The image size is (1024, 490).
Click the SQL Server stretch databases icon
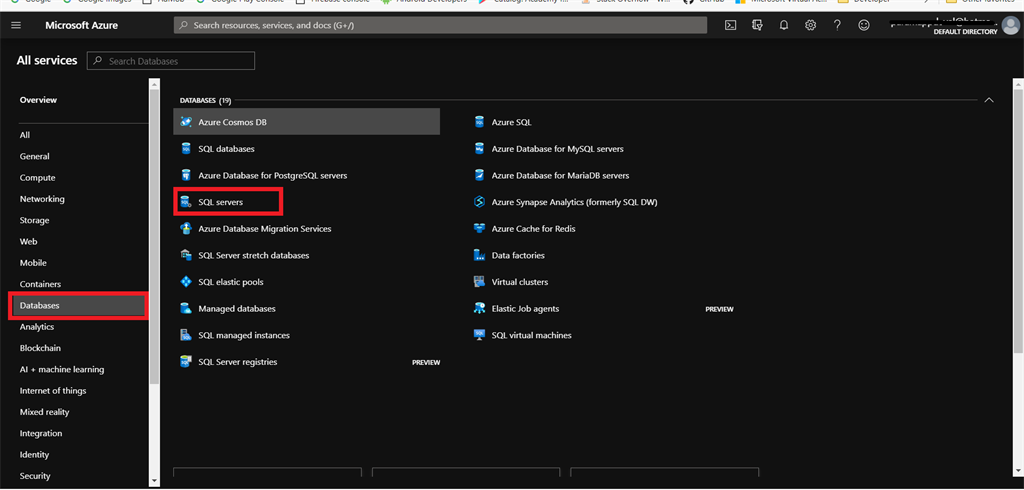(186, 255)
